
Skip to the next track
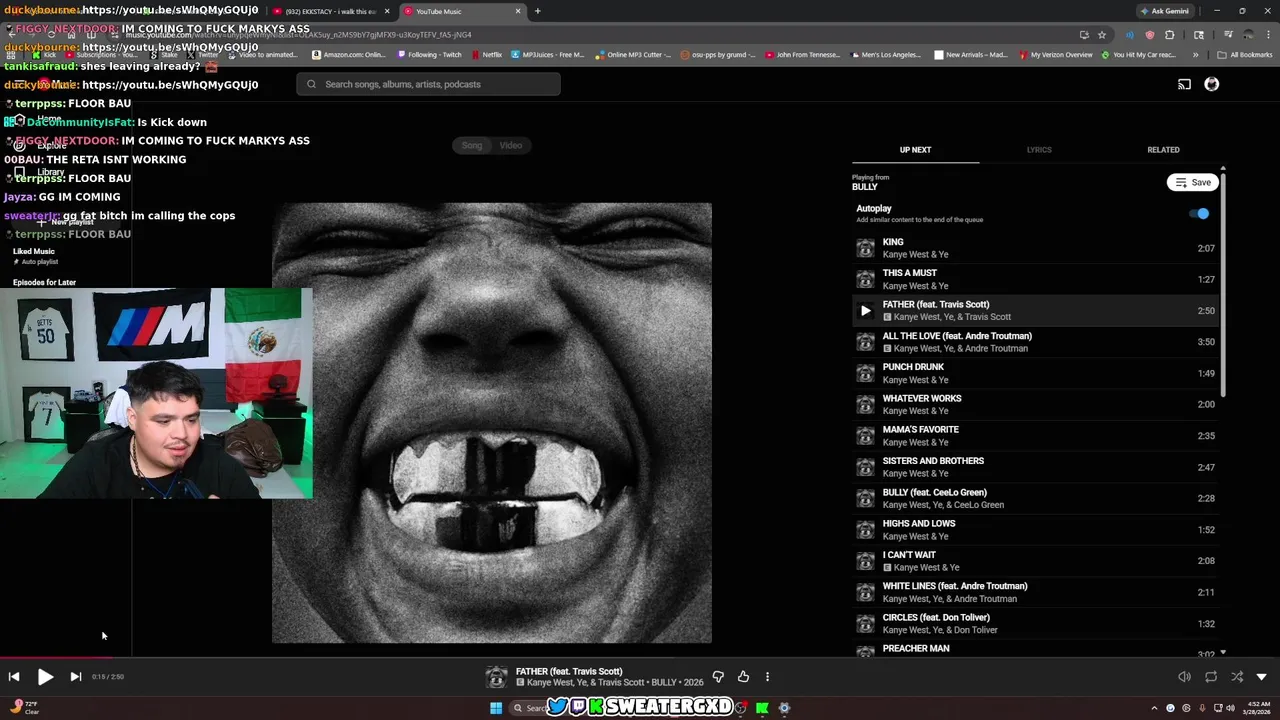[75, 677]
